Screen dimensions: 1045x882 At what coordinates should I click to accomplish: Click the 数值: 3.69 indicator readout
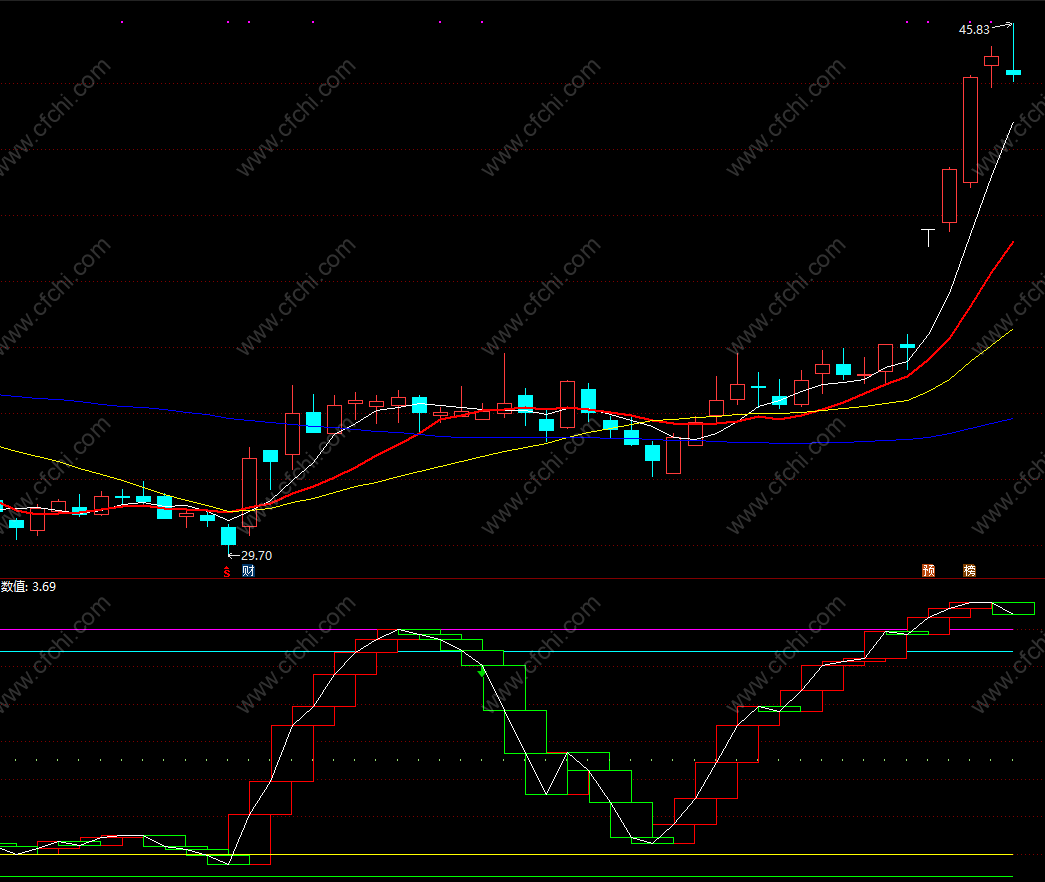(29, 587)
